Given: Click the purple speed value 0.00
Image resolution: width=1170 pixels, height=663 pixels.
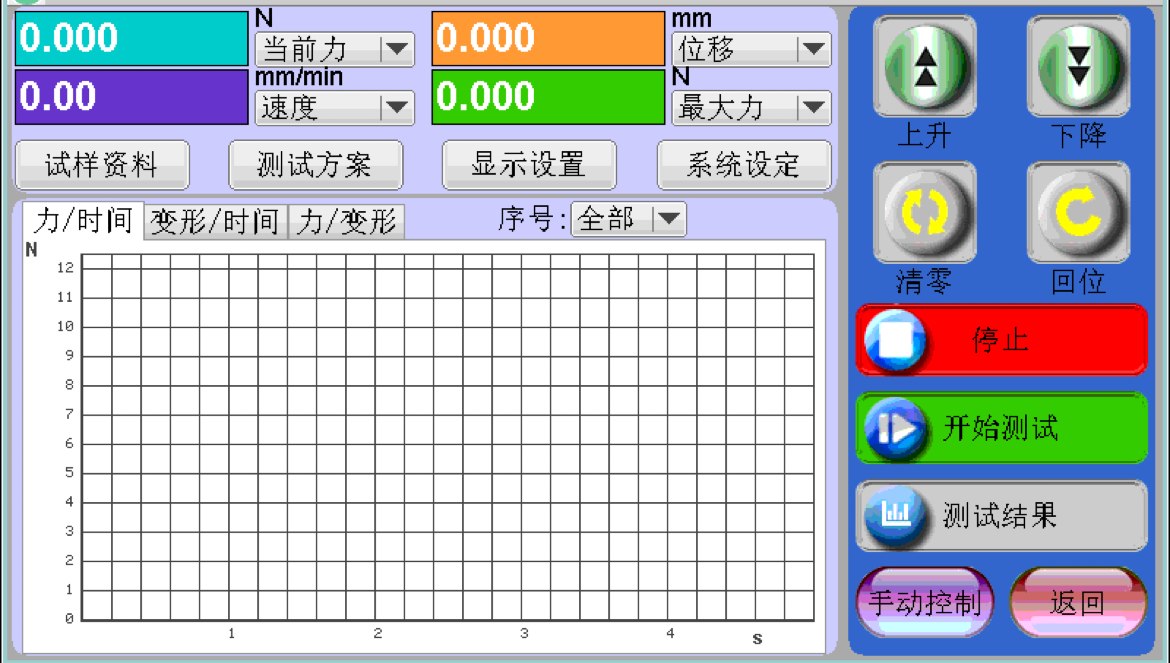Looking at the screenshot, I should point(131,97).
